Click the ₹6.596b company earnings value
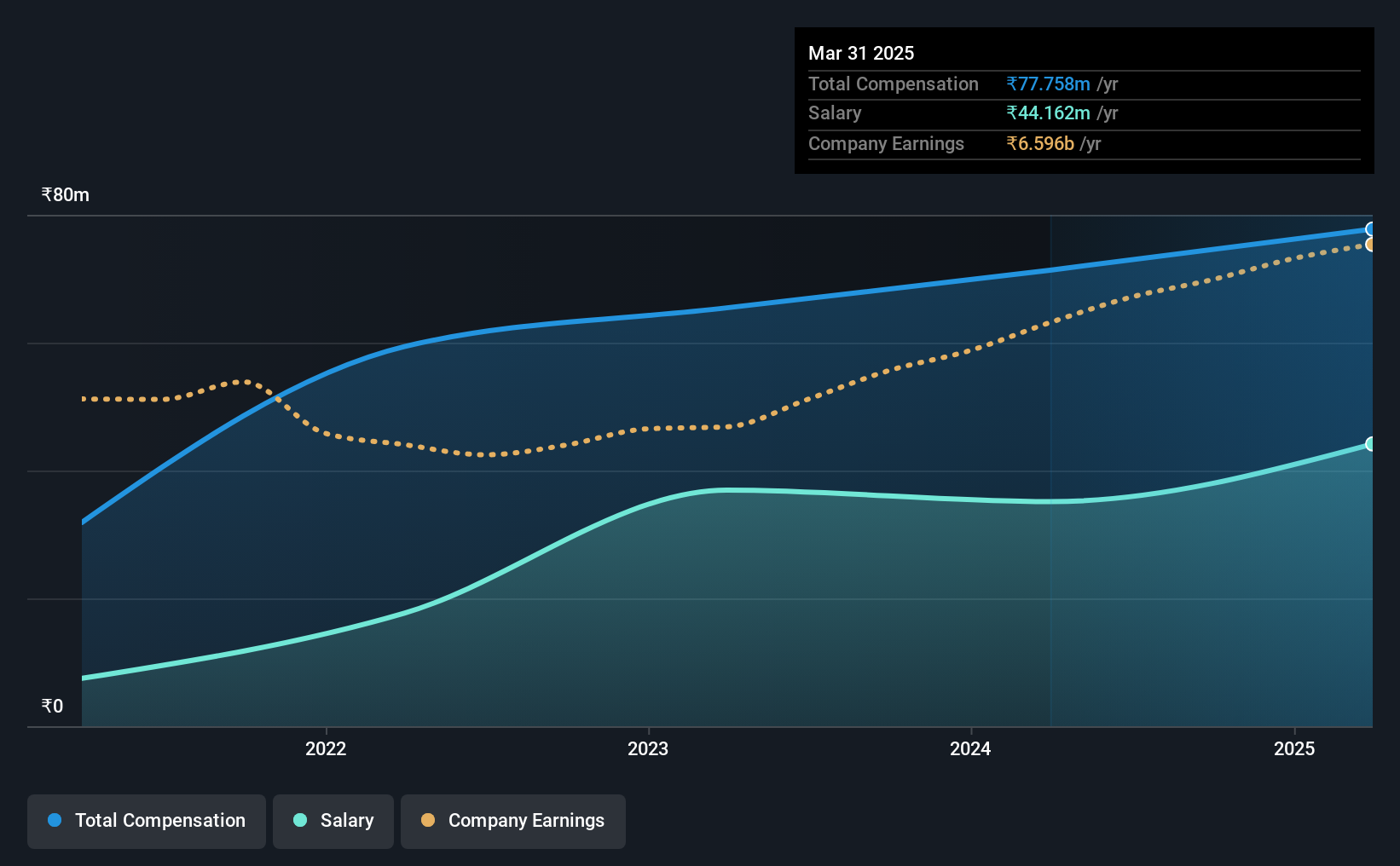Image resolution: width=1400 pixels, height=866 pixels. point(1040,143)
